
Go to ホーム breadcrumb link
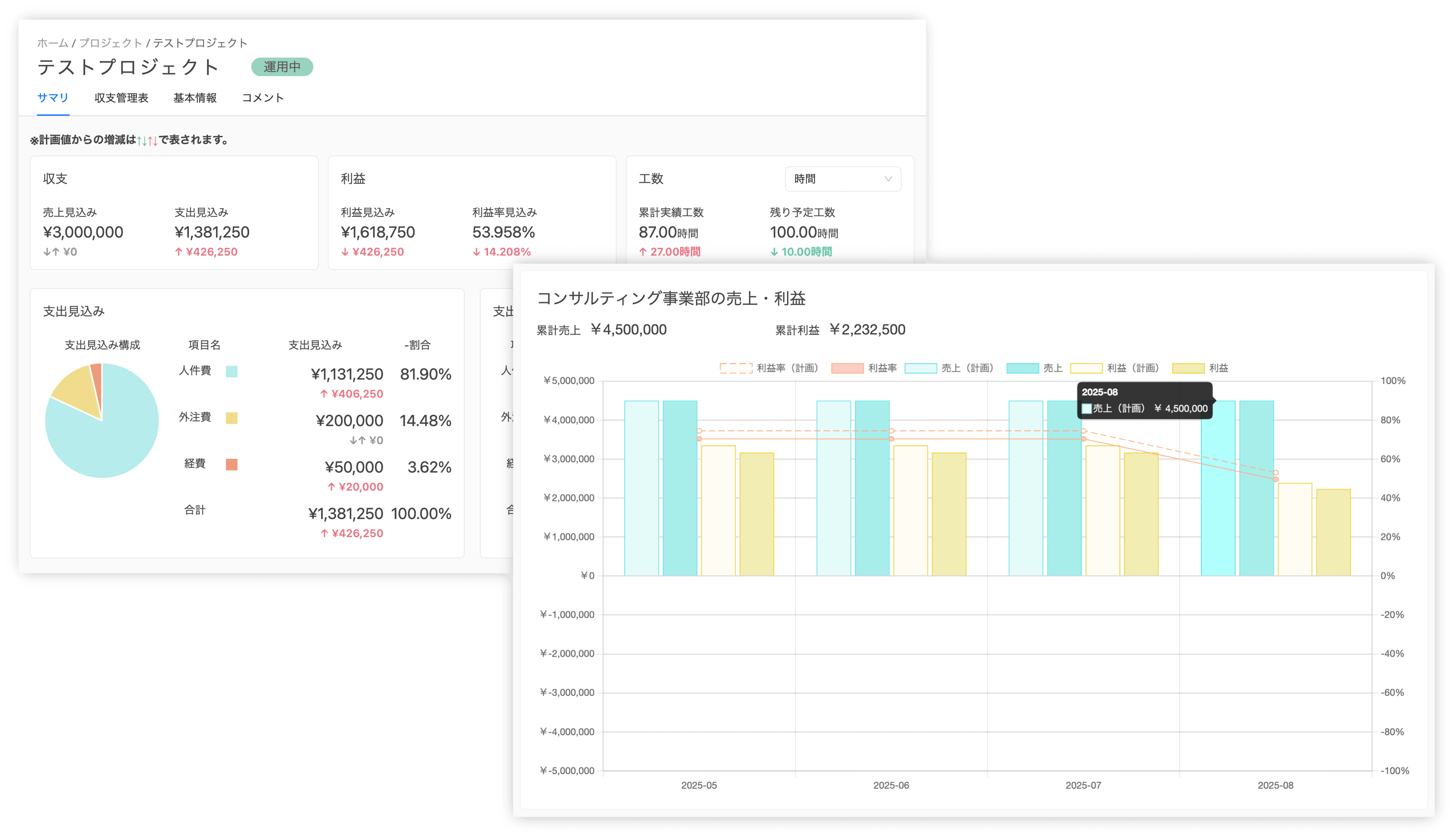[53, 43]
